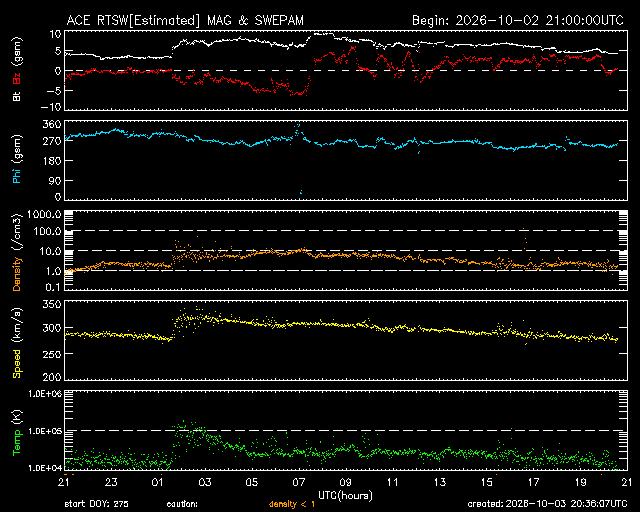Viewport: 640px width, 512px height.
Task: Click the green 'Temp (K)' axis label
Action: coord(17,432)
